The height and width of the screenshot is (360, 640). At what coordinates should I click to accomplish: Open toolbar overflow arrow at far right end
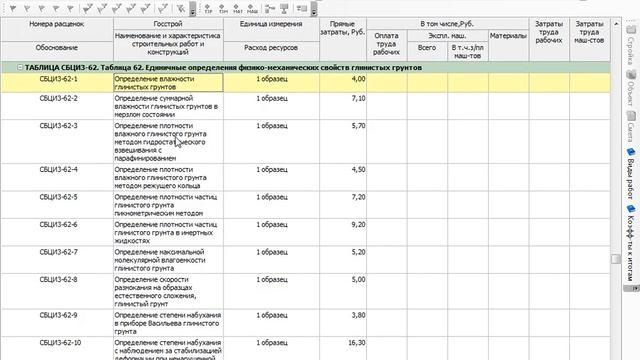tap(313, 9)
